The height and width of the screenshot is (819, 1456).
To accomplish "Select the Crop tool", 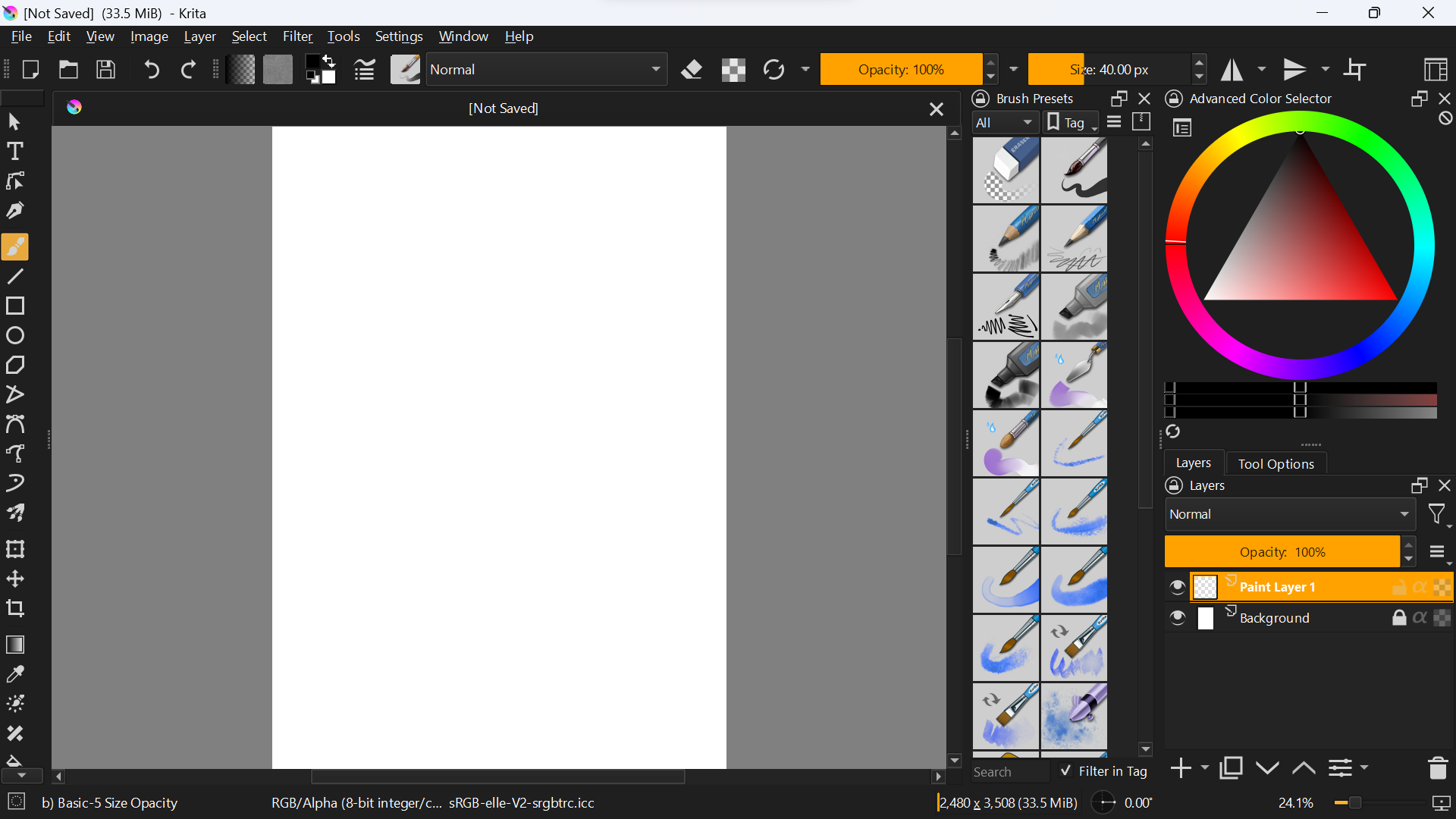I will point(15,609).
